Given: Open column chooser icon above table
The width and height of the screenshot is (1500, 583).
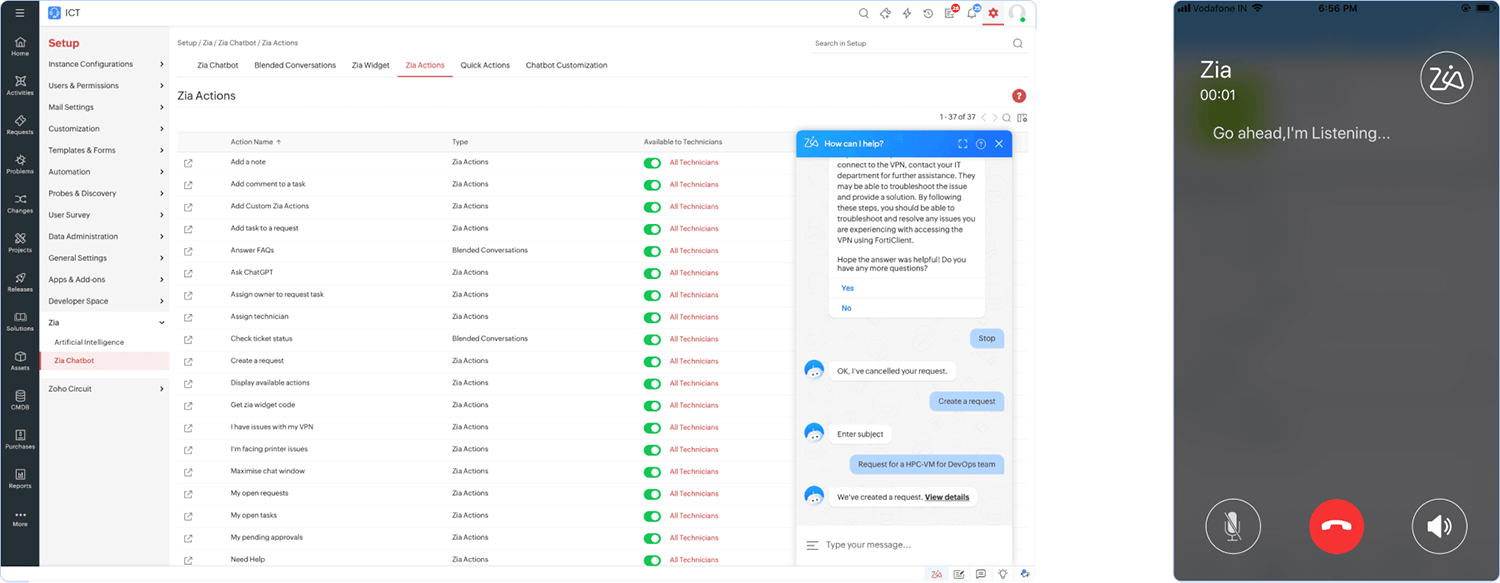Looking at the screenshot, I should tap(1022, 118).
